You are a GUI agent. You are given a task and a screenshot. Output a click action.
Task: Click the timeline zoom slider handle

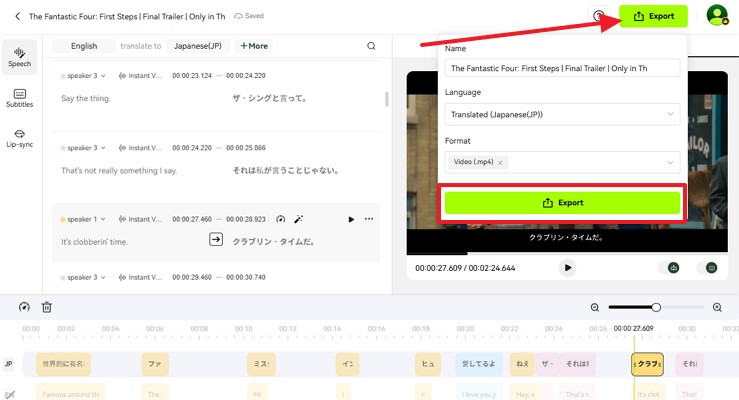pos(656,307)
